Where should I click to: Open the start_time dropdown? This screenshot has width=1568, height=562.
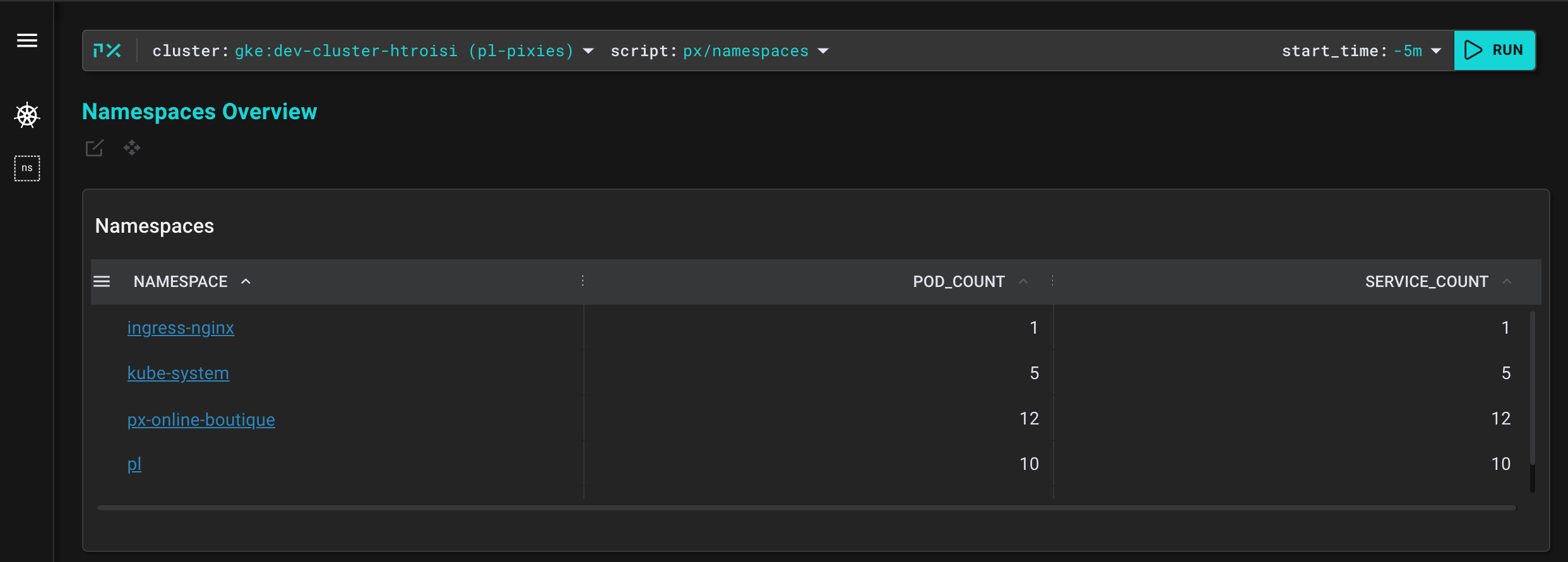1436,51
